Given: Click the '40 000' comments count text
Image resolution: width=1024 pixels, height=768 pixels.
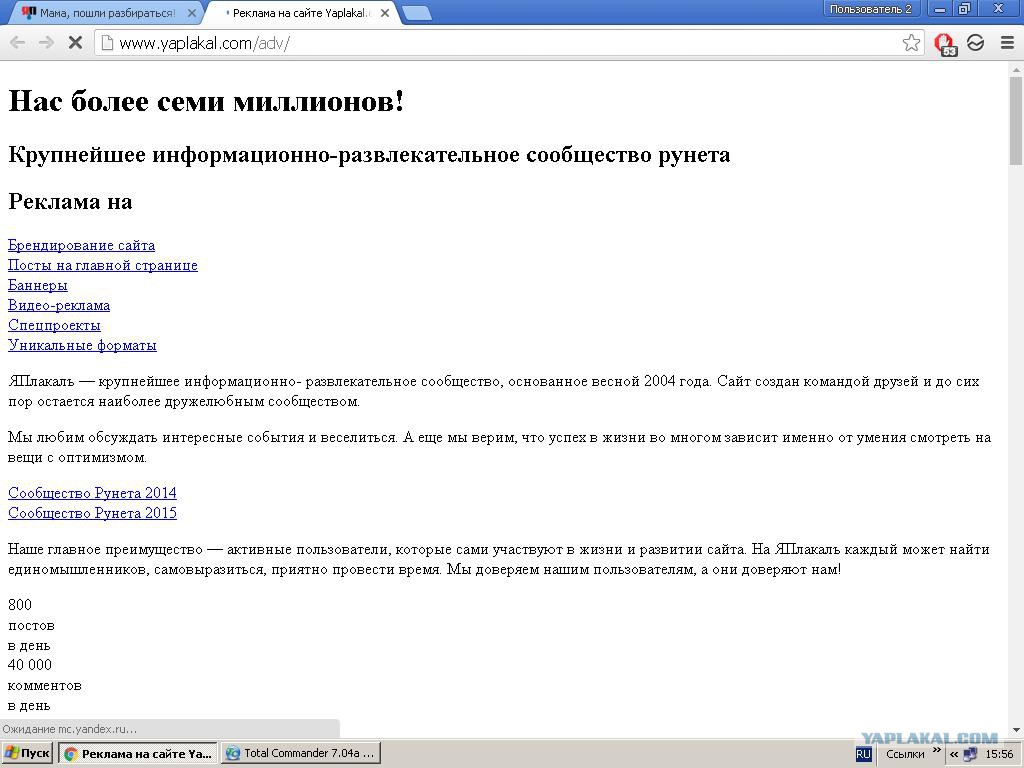Looking at the screenshot, I should point(30,665).
